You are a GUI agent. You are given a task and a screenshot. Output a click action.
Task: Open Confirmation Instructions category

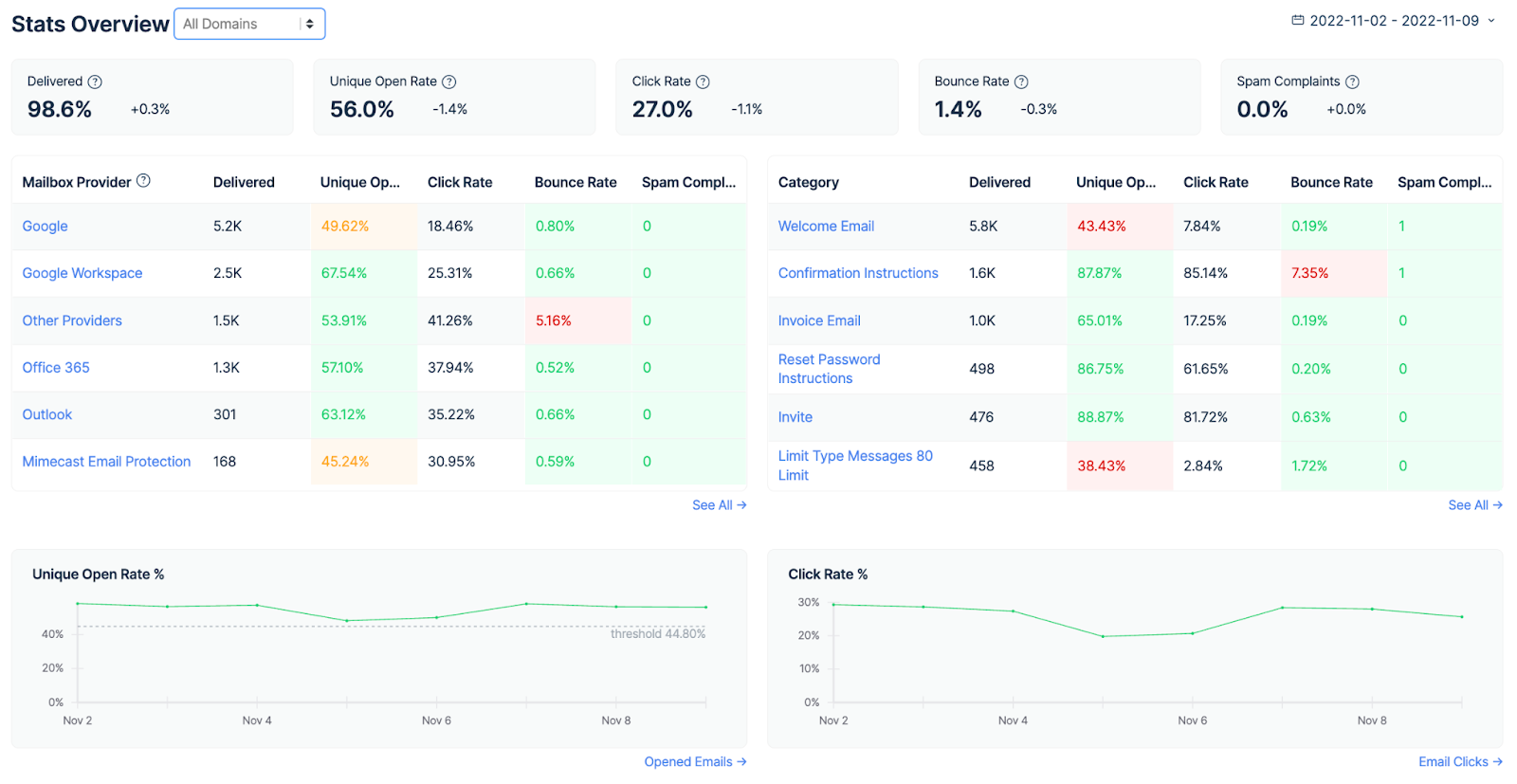pyautogui.click(x=858, y=273)
